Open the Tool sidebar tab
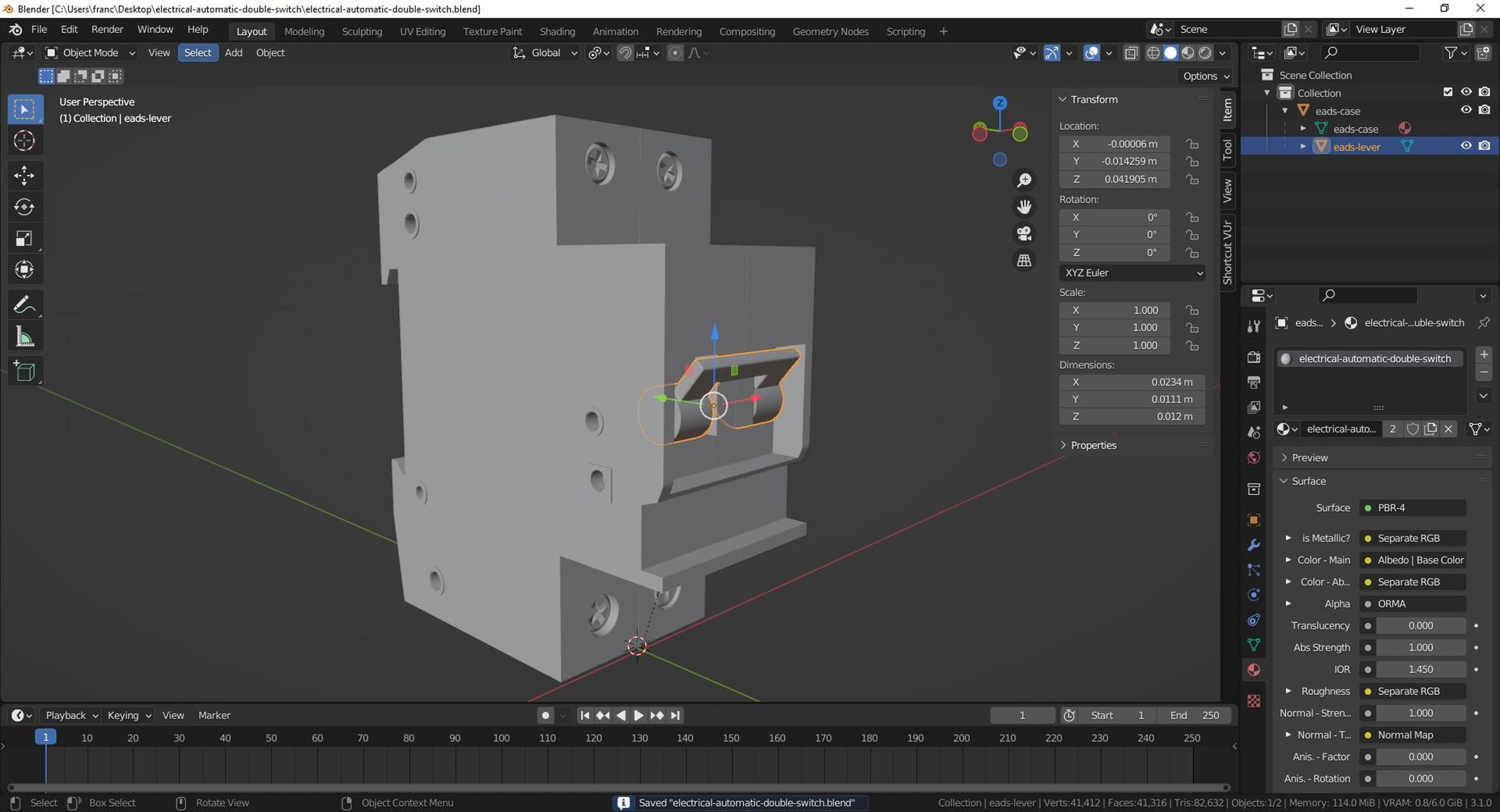This screenshot has height=812, width=1500. pos(1227,148)
